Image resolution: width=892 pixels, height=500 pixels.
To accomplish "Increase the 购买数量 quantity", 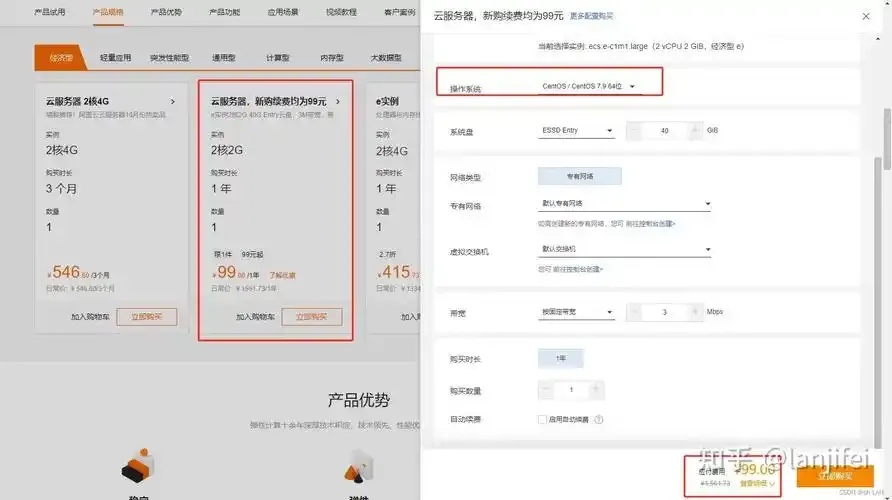I will pyautogui.click(x=596, y=390).
